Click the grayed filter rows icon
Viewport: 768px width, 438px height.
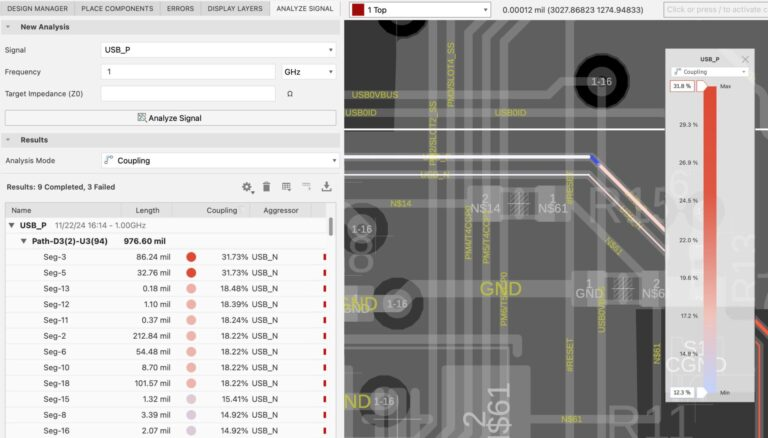click(x=306, y=186)
